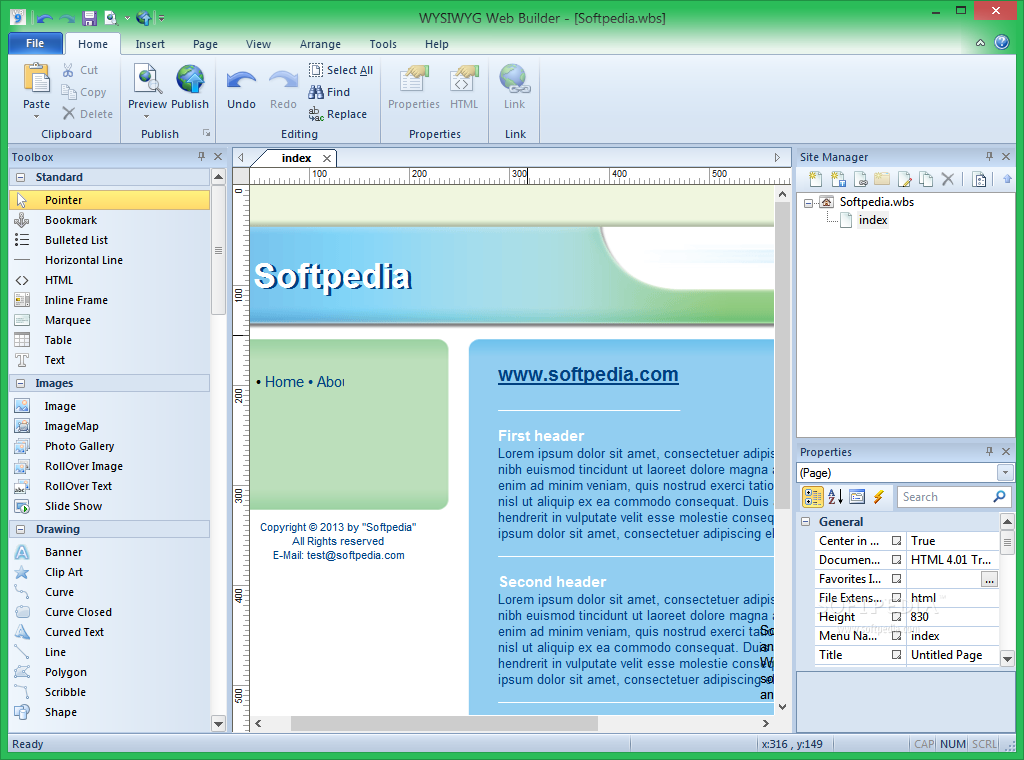Click the Undo arrow icon
Viewport: 1024px width, 760px height.
(x=241, y=81)
